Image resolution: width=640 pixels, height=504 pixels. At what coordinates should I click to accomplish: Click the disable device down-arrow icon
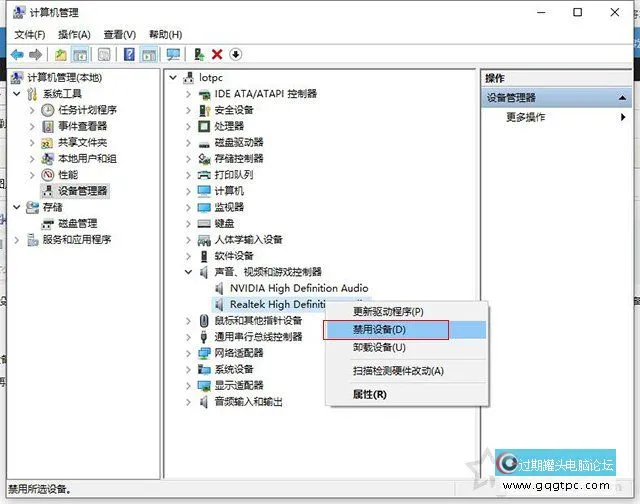coord(236,54)
